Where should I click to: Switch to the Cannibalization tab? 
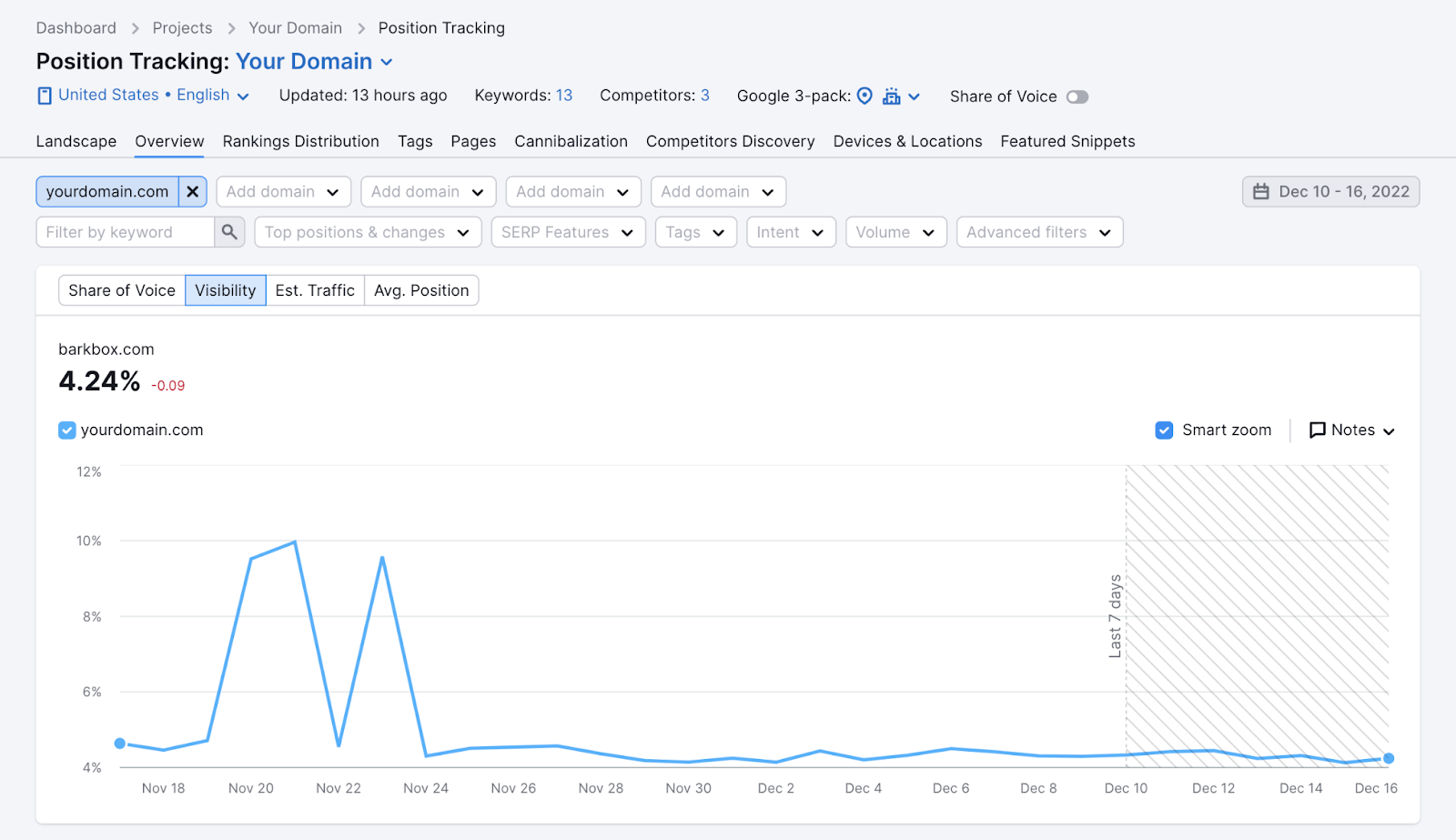571,141
